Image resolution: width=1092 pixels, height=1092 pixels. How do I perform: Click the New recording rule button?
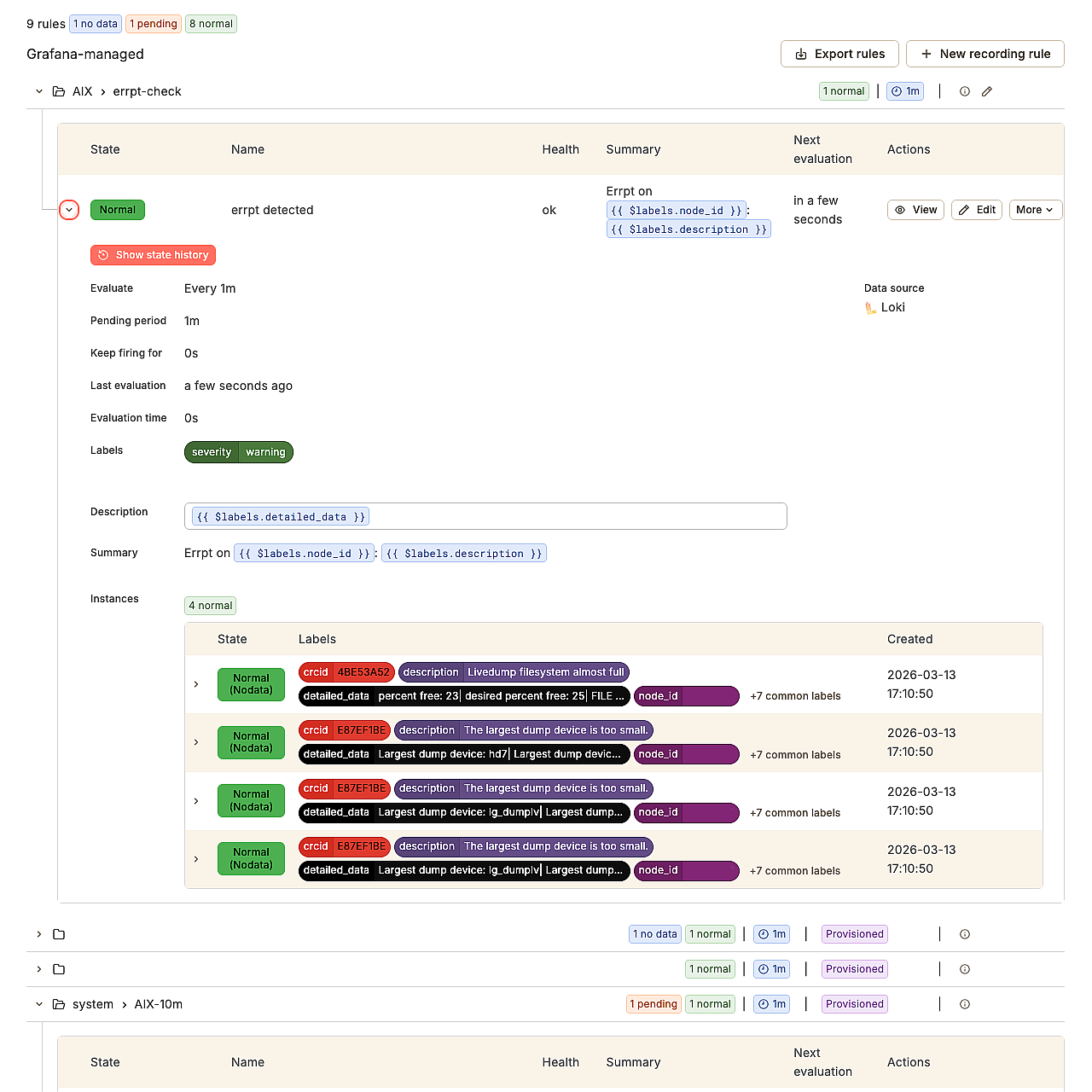point(985,54)
